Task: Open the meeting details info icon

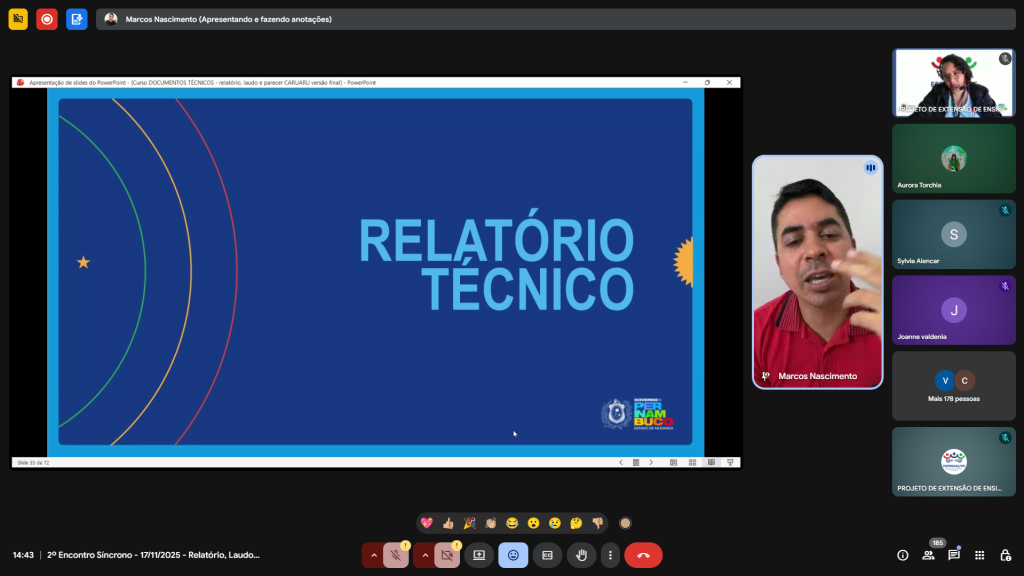Action: [903, 555]
